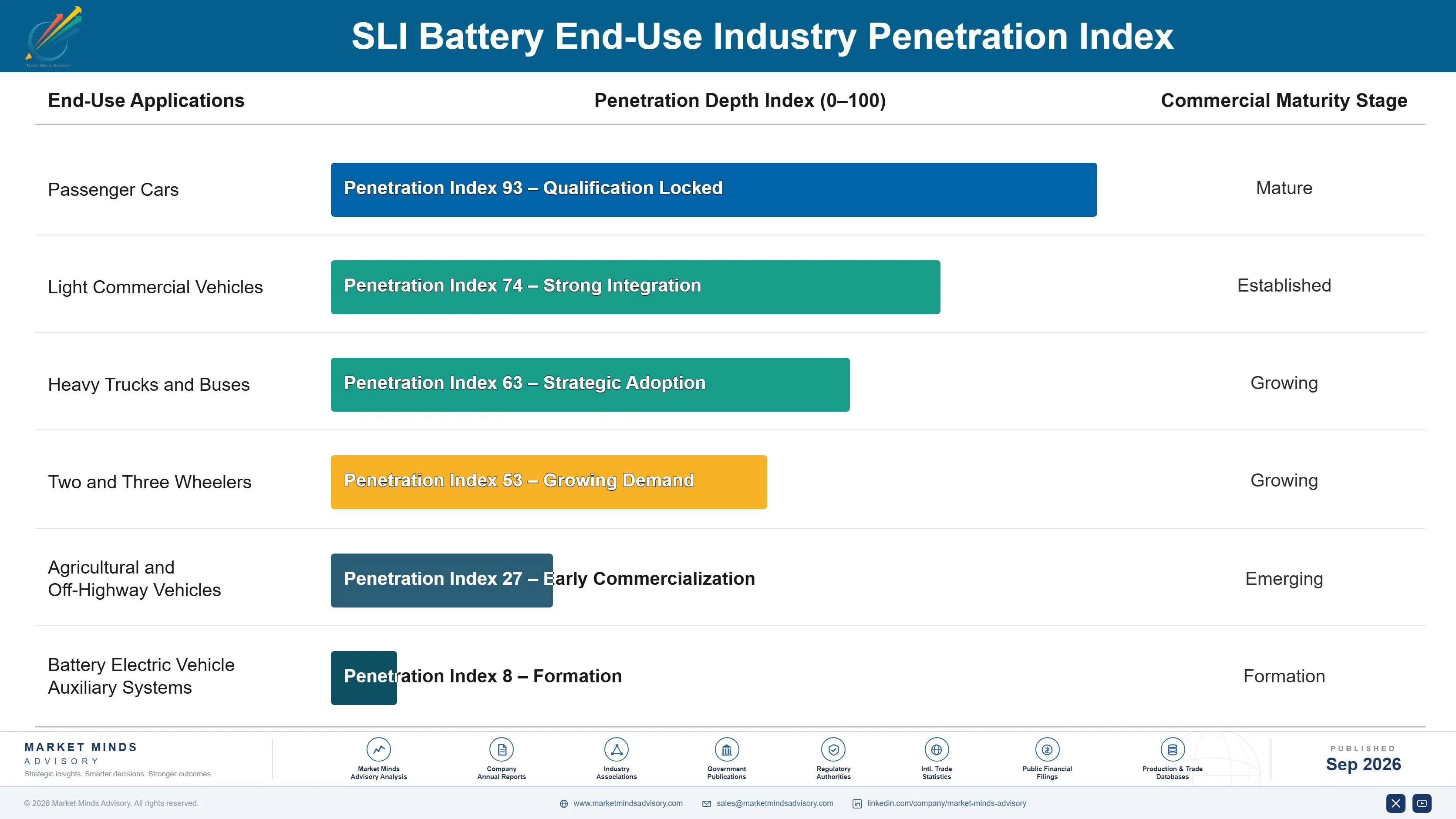The image size is (1456, 819).
Task: Click the Regulatory Authorities shield icon
Action: [x=833, y=749]
